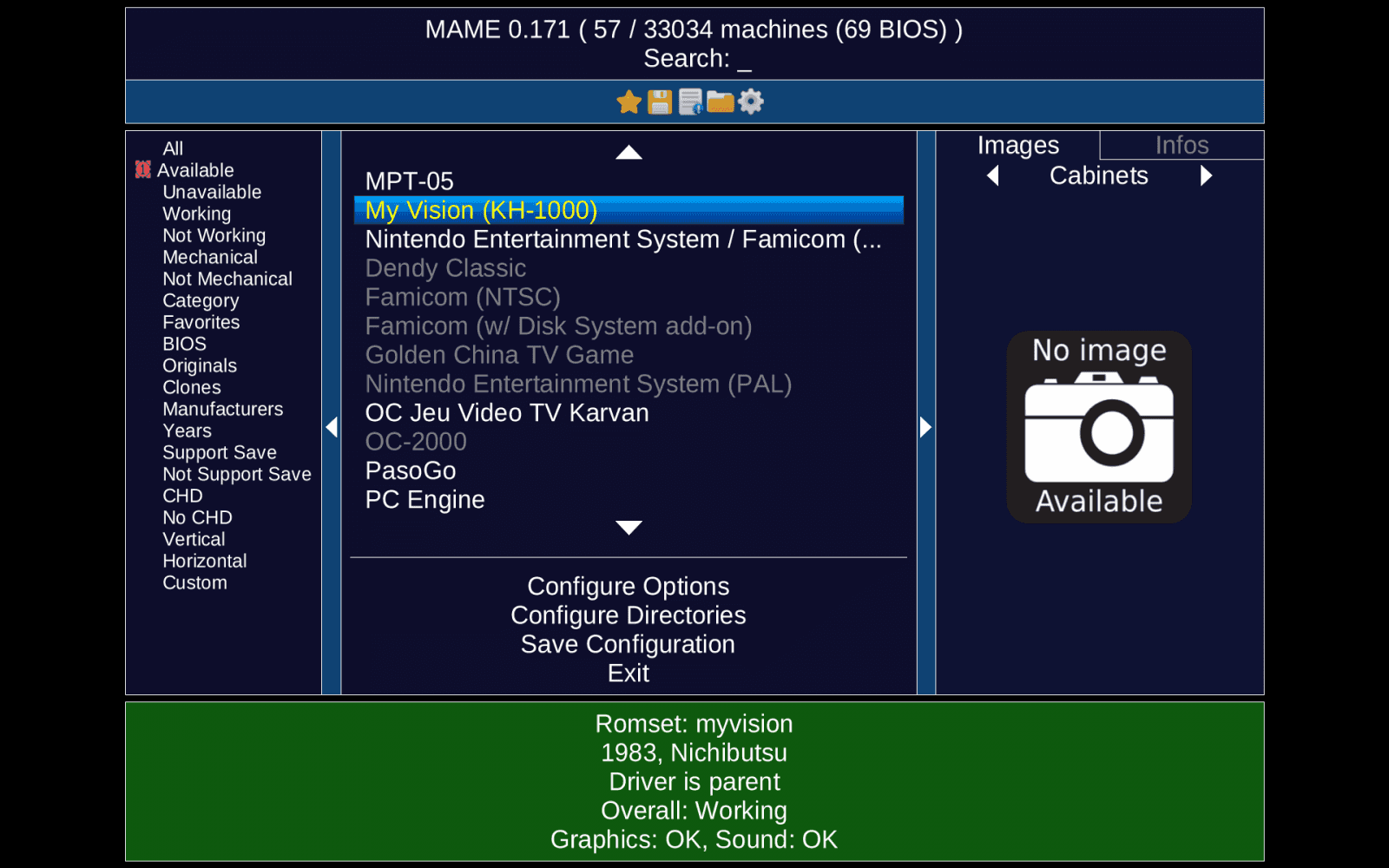Viewport: 1389px width, 868px height.
Task: Select the Custom filter
Action: click(195, 582)
